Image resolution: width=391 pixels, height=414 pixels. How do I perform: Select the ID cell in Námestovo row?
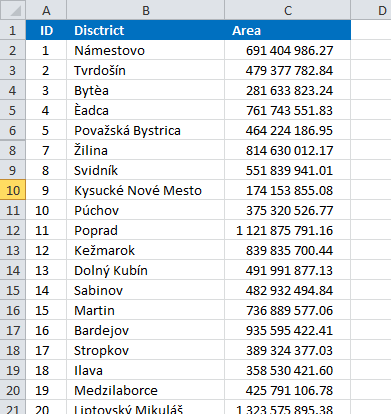tap(46, 50)
